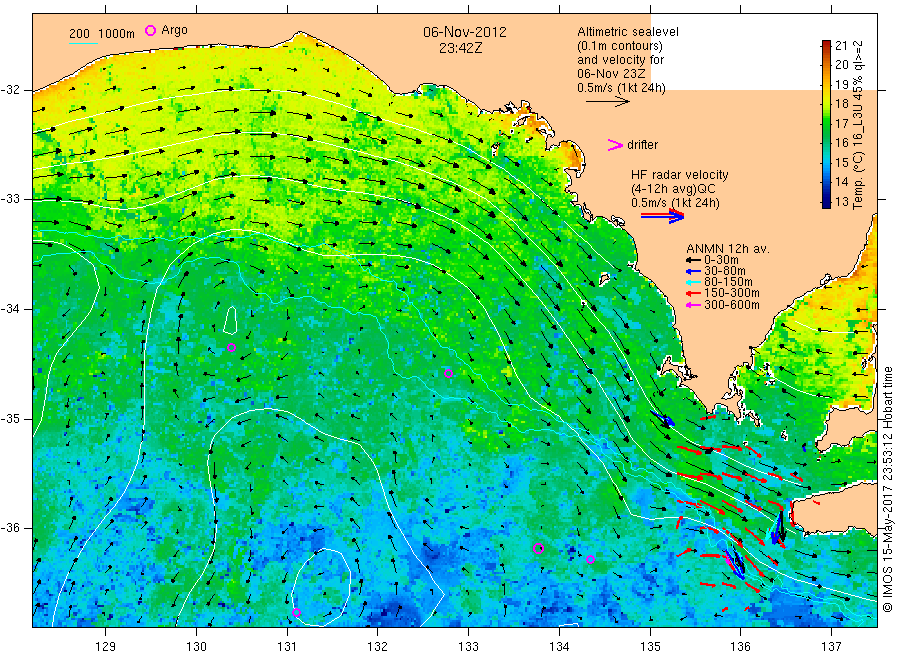Click the time text 23:42Z
The width and height of the screenshot is (900, 660).
point(460,48)
